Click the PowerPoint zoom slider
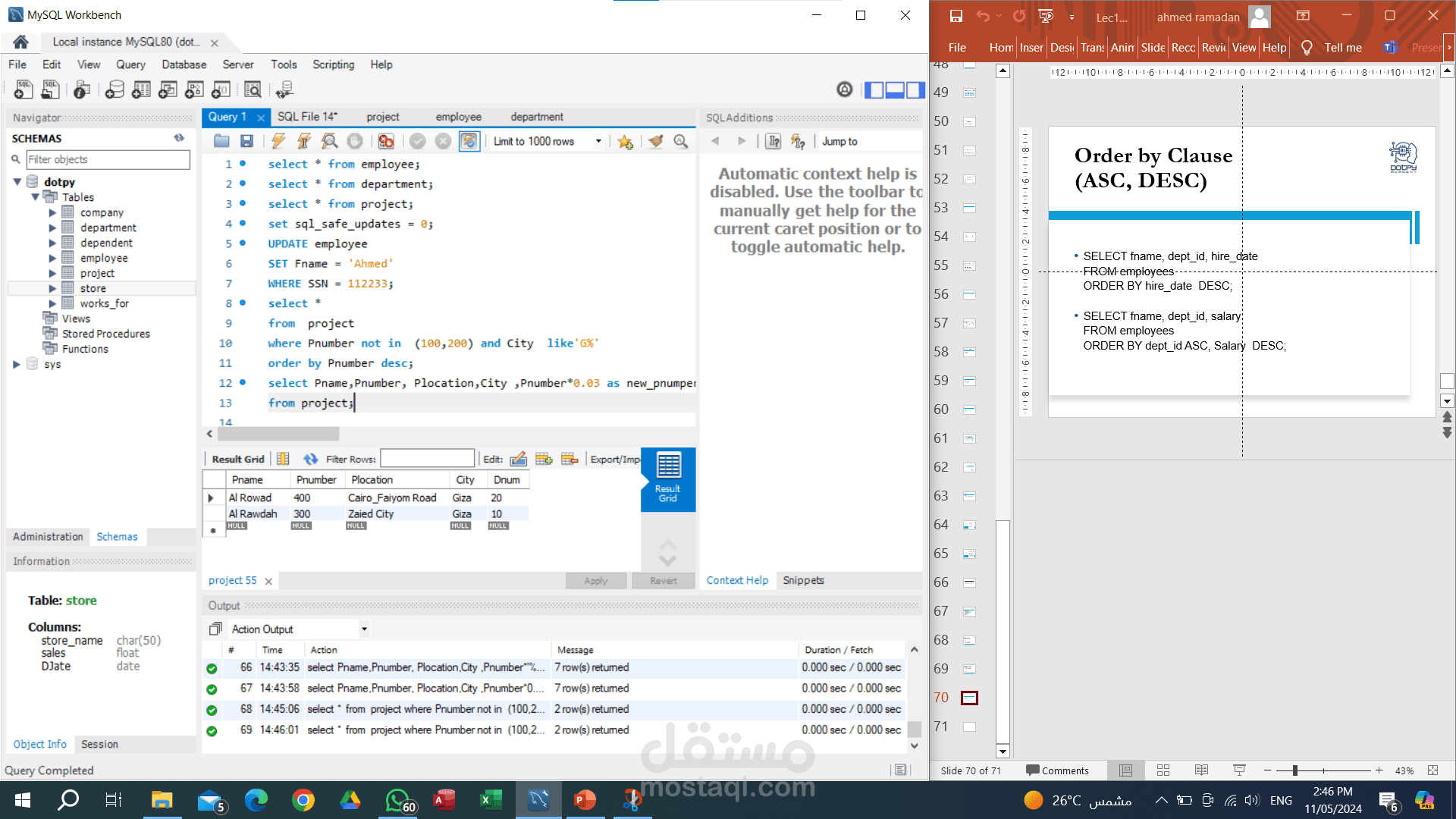The width and height of the screenshot is (1456, 819). 1295,770
